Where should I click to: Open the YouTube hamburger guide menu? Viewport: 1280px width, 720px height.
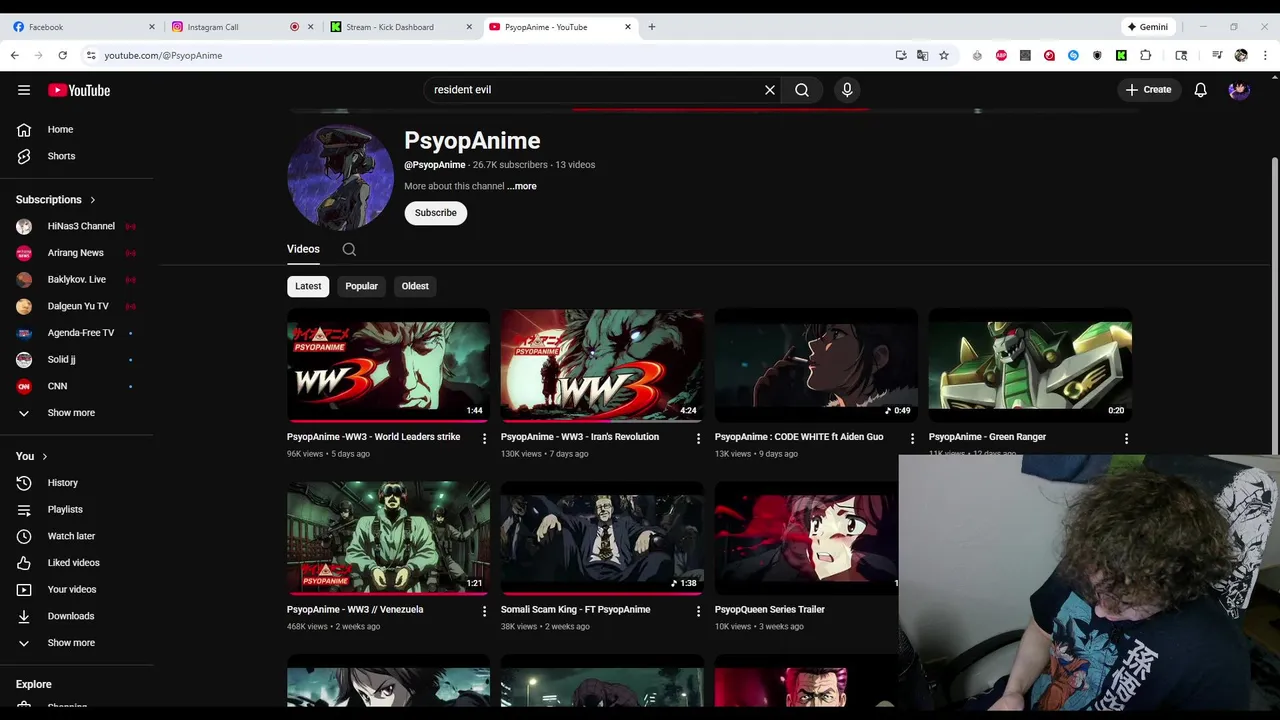(24, 90)
